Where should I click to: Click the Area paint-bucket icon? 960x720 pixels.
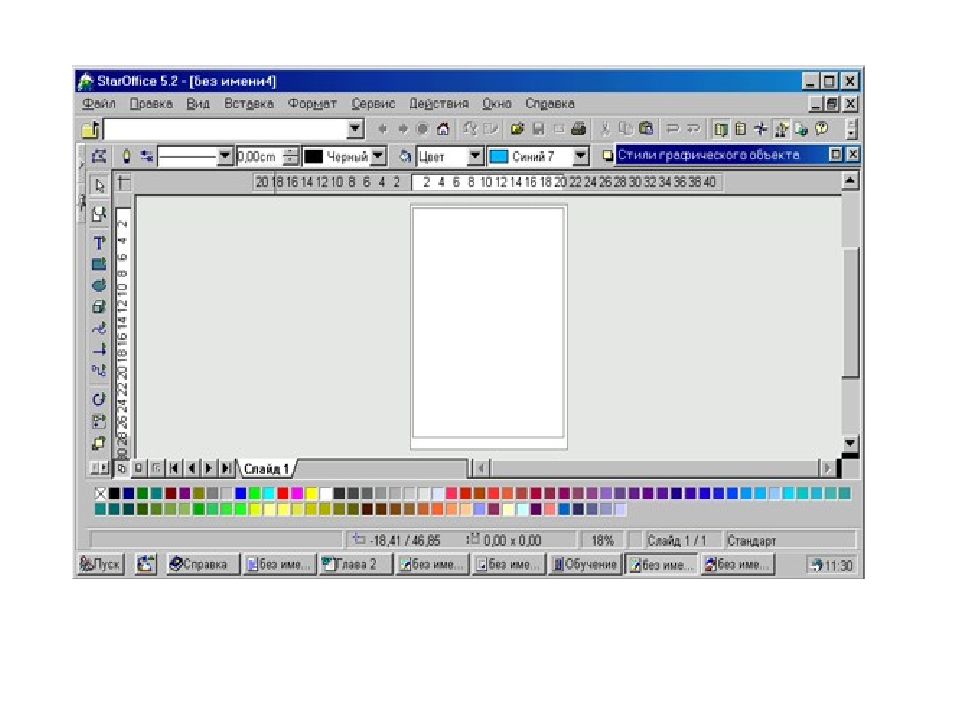(x=405, y=156)
